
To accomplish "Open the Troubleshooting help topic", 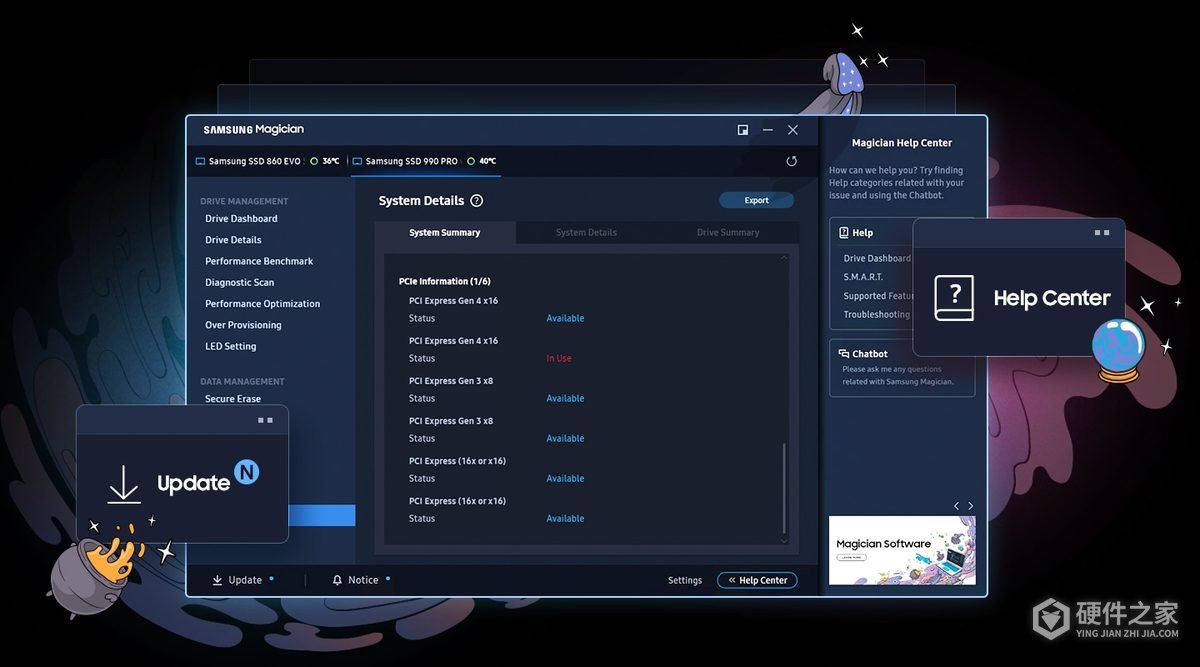I will (877, 315).
